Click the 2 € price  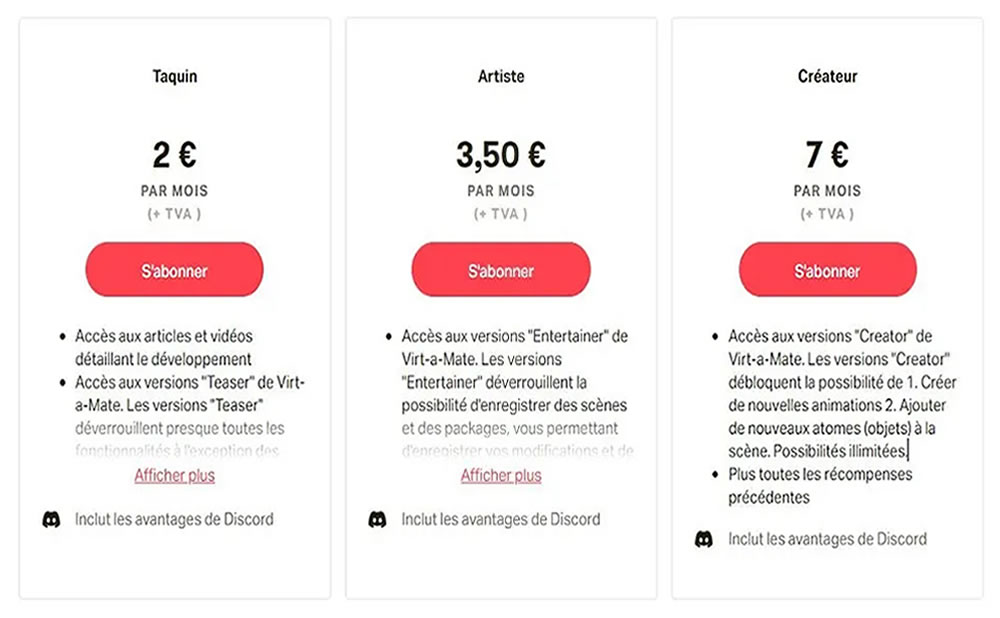(175, 155)
